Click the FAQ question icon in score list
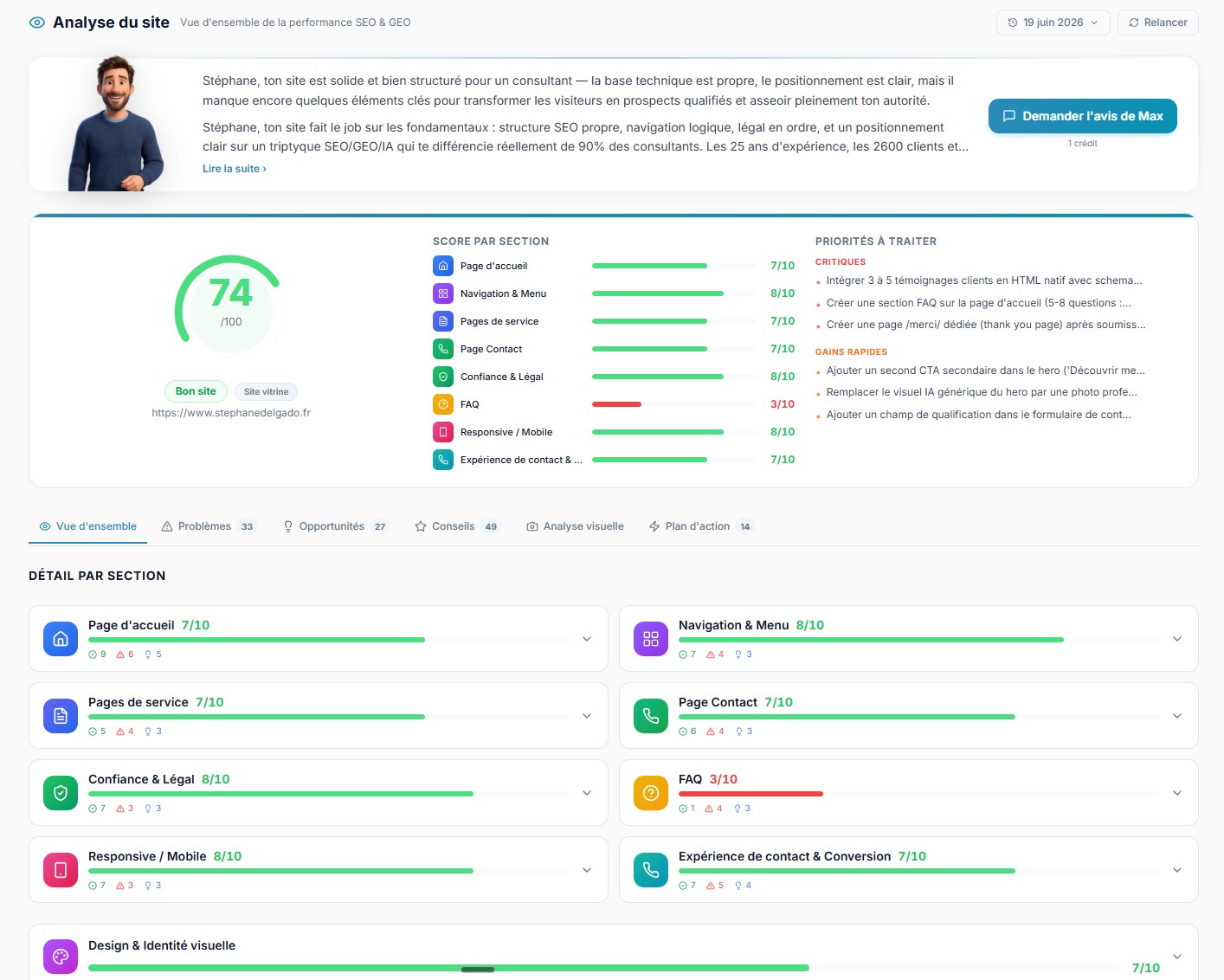1224x980 pixels. click(443, 404)
